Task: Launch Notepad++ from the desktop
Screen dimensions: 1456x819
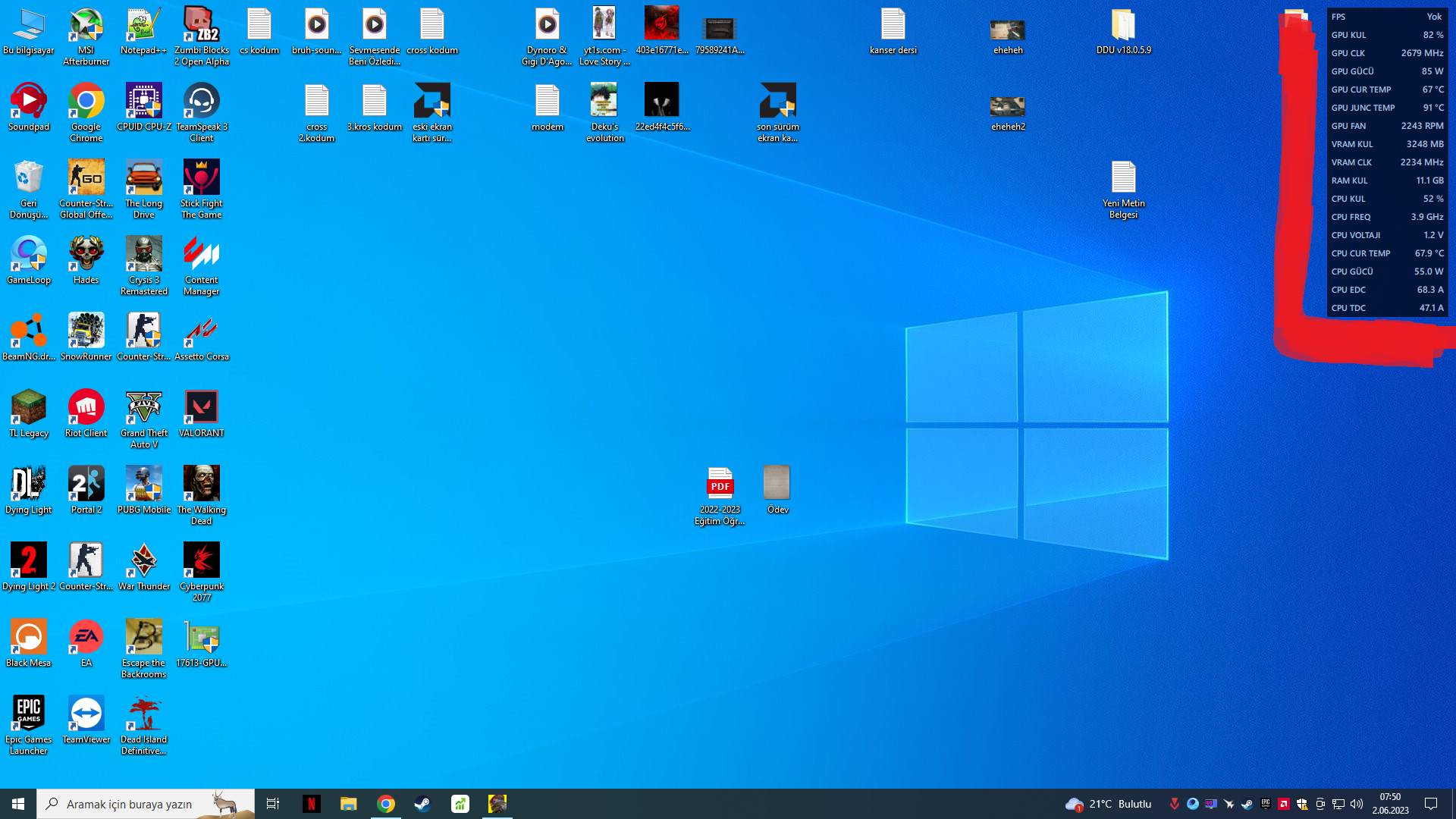Action: click(144, 31)
